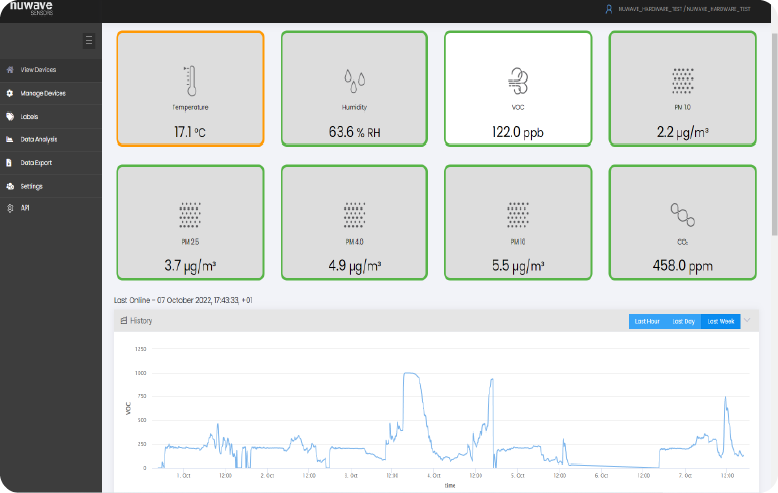Screen dimensions: 778x493
Task: Open the Data Export sidebar item
Action: 35,162
